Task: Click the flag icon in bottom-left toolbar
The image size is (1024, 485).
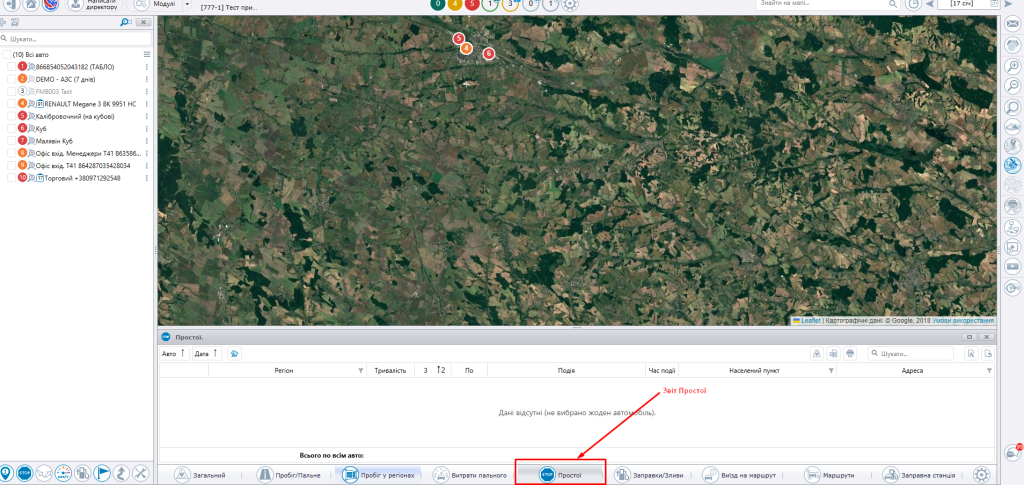Action: click(103, 473)
